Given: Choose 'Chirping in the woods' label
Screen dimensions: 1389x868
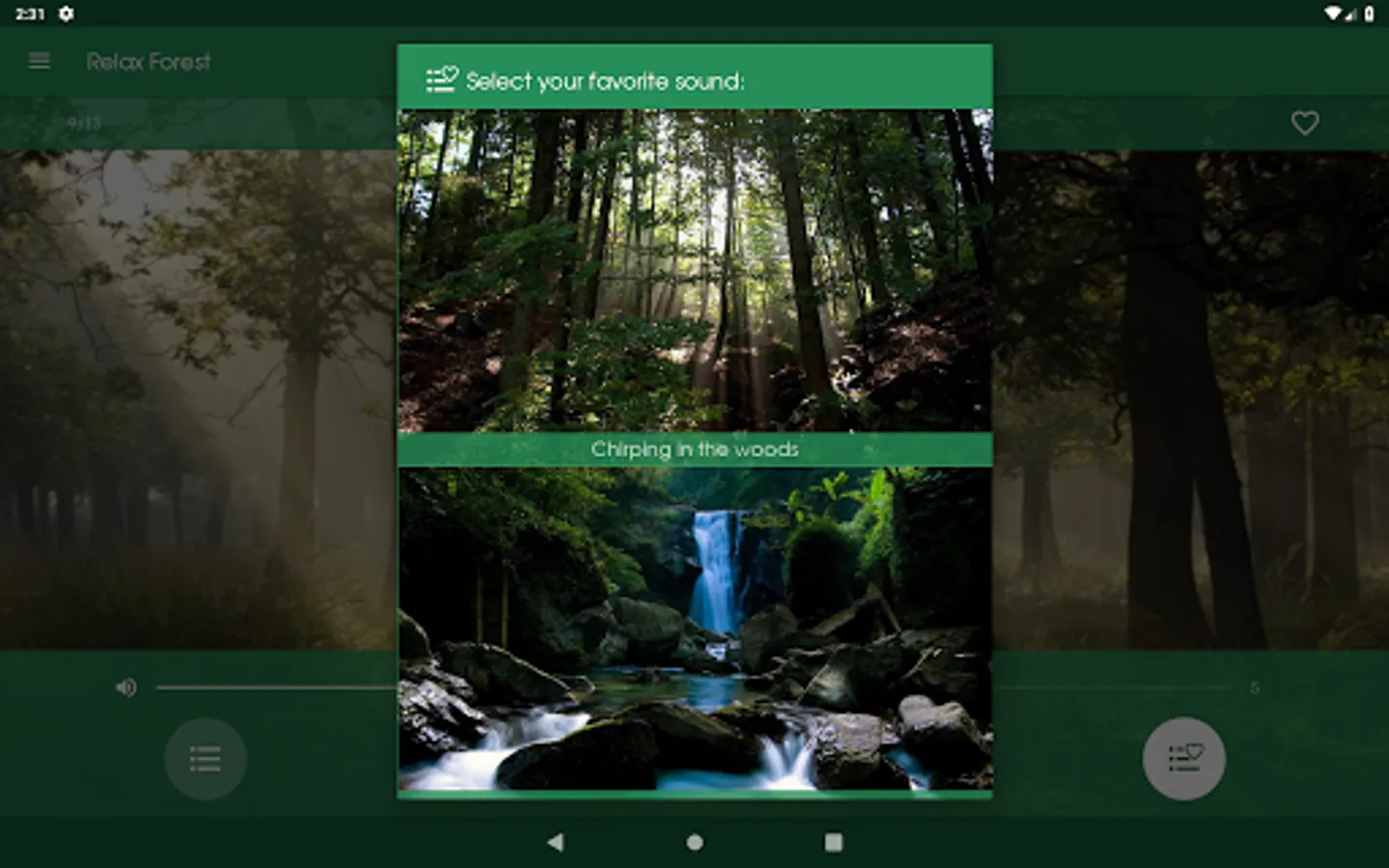Looking at the screenshot, I should coord(694,449).
